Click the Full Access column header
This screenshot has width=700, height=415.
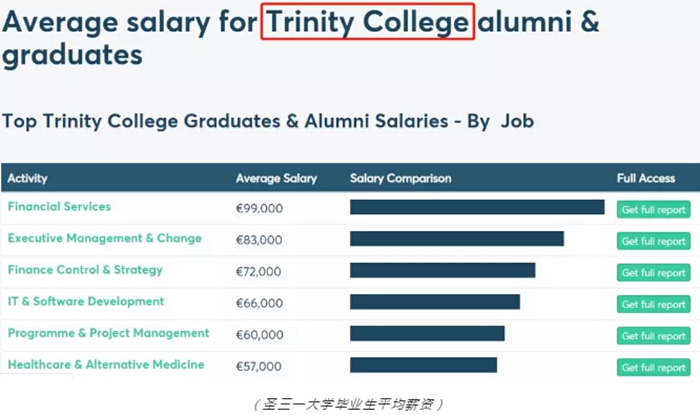(x=646, y=179)
